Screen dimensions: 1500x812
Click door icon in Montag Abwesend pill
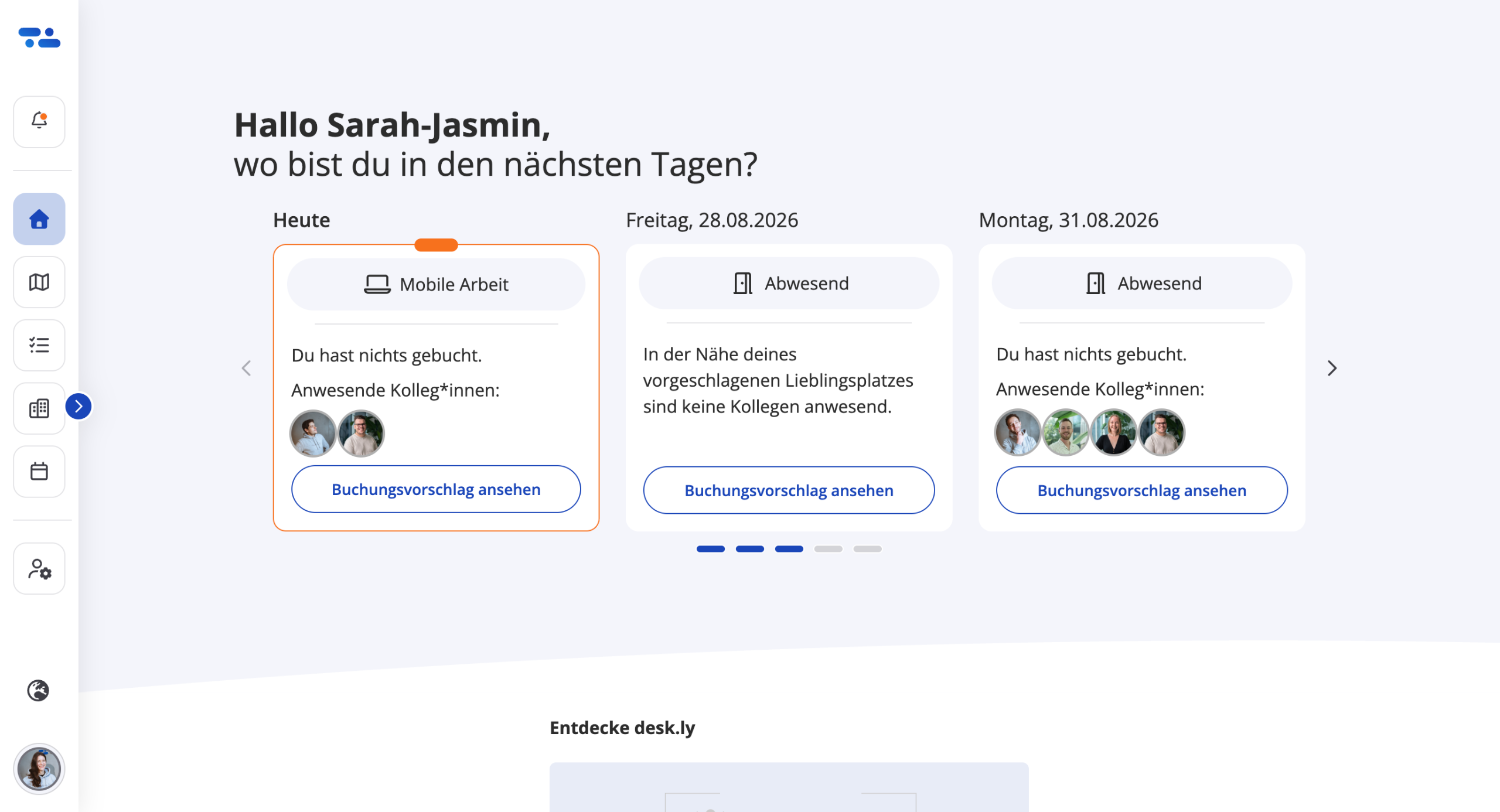(1095, 284)
